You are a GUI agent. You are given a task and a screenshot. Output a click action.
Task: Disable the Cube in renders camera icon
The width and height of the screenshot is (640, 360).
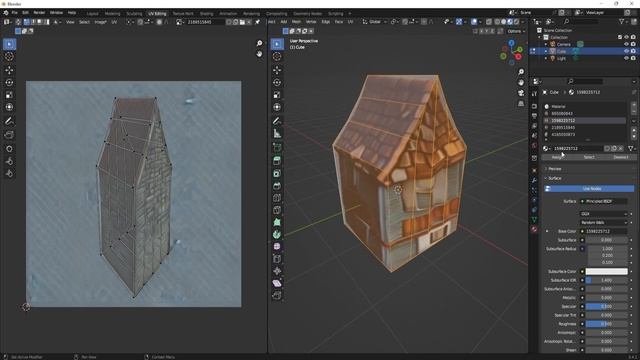(633, 51)
